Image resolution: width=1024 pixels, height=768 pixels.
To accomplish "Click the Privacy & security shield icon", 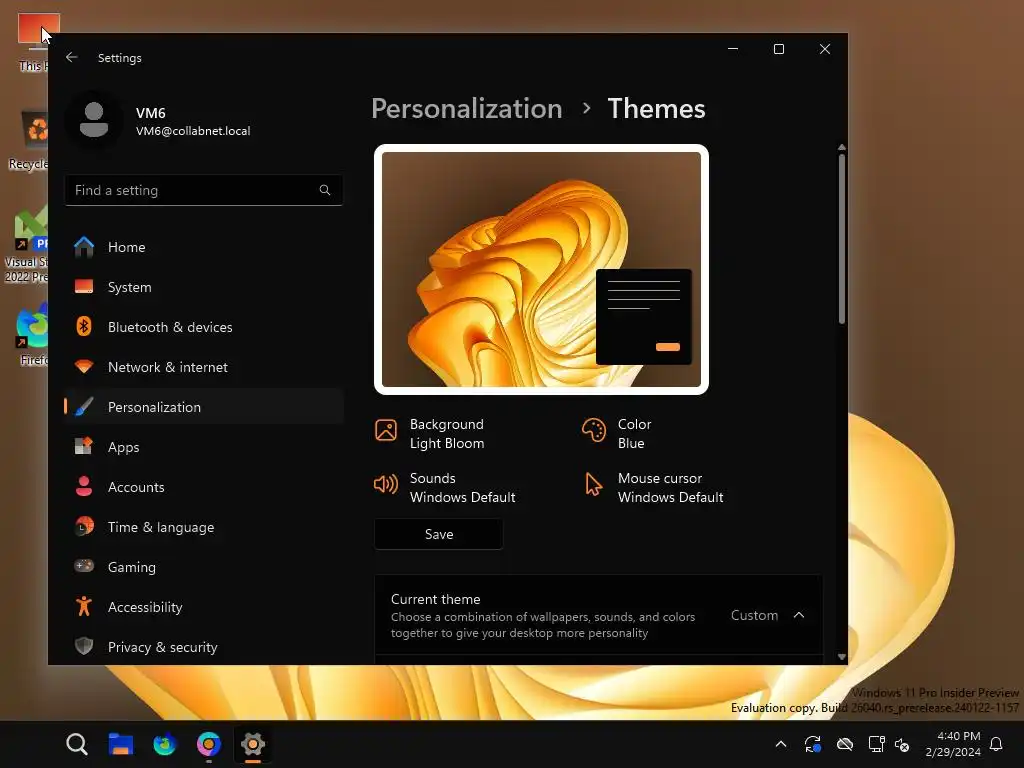I will point(84,647).
